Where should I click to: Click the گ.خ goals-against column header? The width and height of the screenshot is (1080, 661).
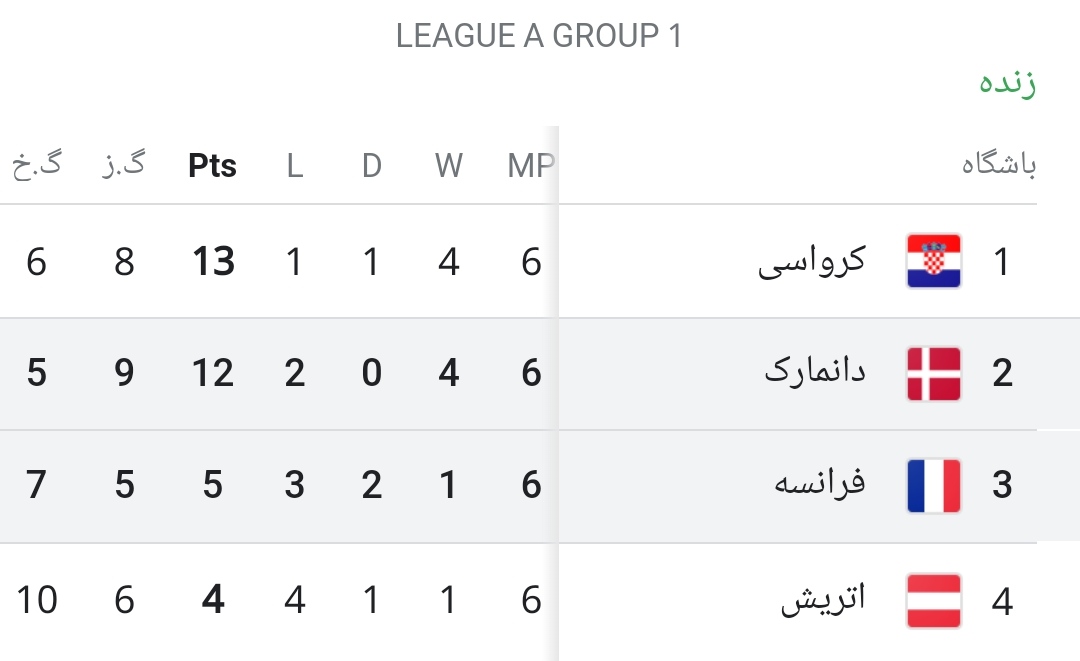[x=37, y=164]
